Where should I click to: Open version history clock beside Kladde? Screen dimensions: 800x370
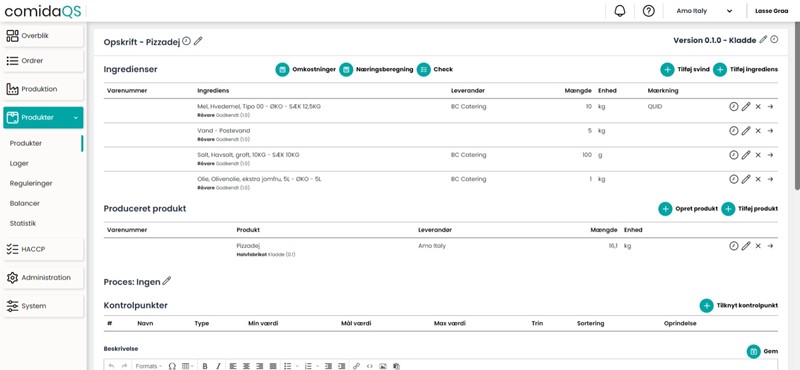point(774,39)
